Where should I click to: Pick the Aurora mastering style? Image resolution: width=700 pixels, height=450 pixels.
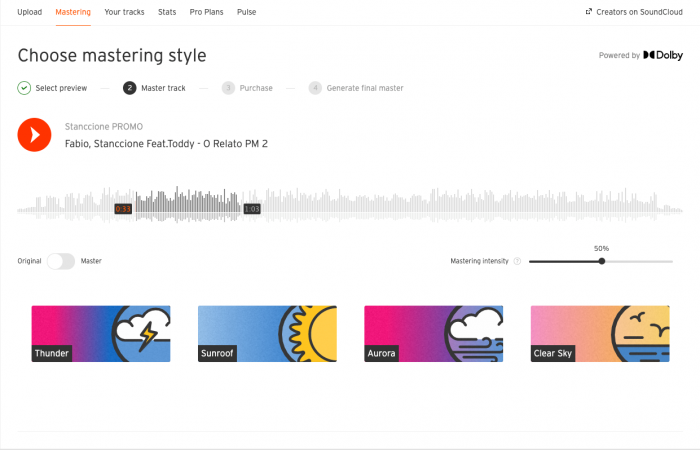(433, 333)
